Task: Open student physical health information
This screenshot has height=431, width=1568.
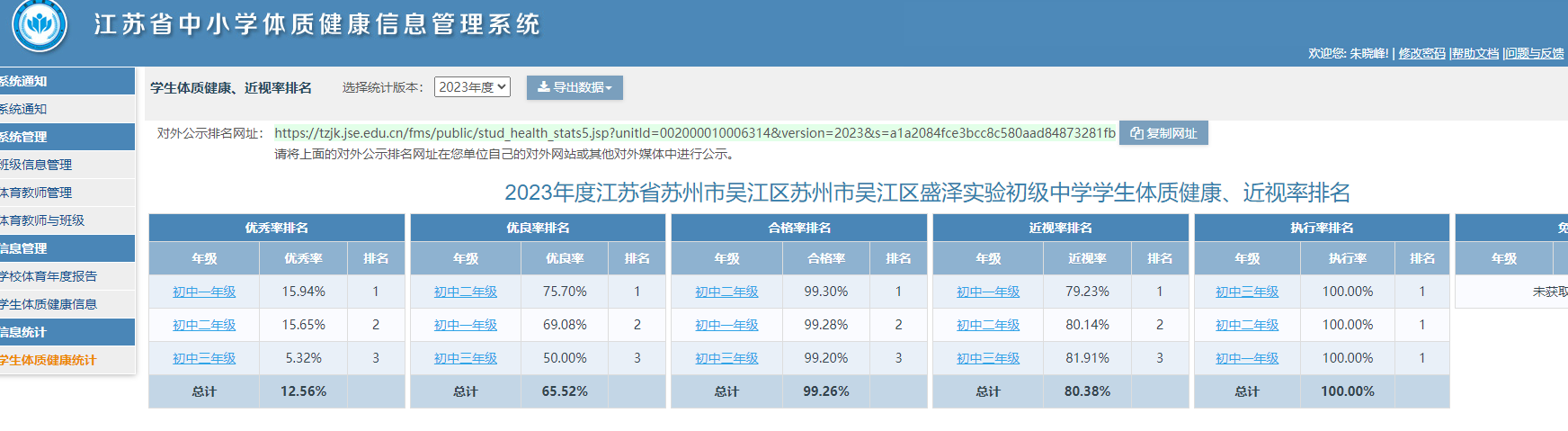Action: [x=49, y=304]
